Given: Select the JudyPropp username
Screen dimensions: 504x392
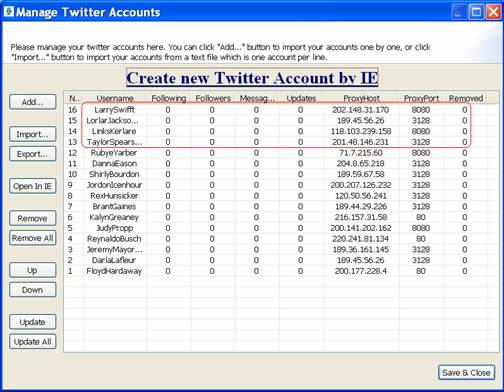Looking at the screenshot, I should point(114,228).
